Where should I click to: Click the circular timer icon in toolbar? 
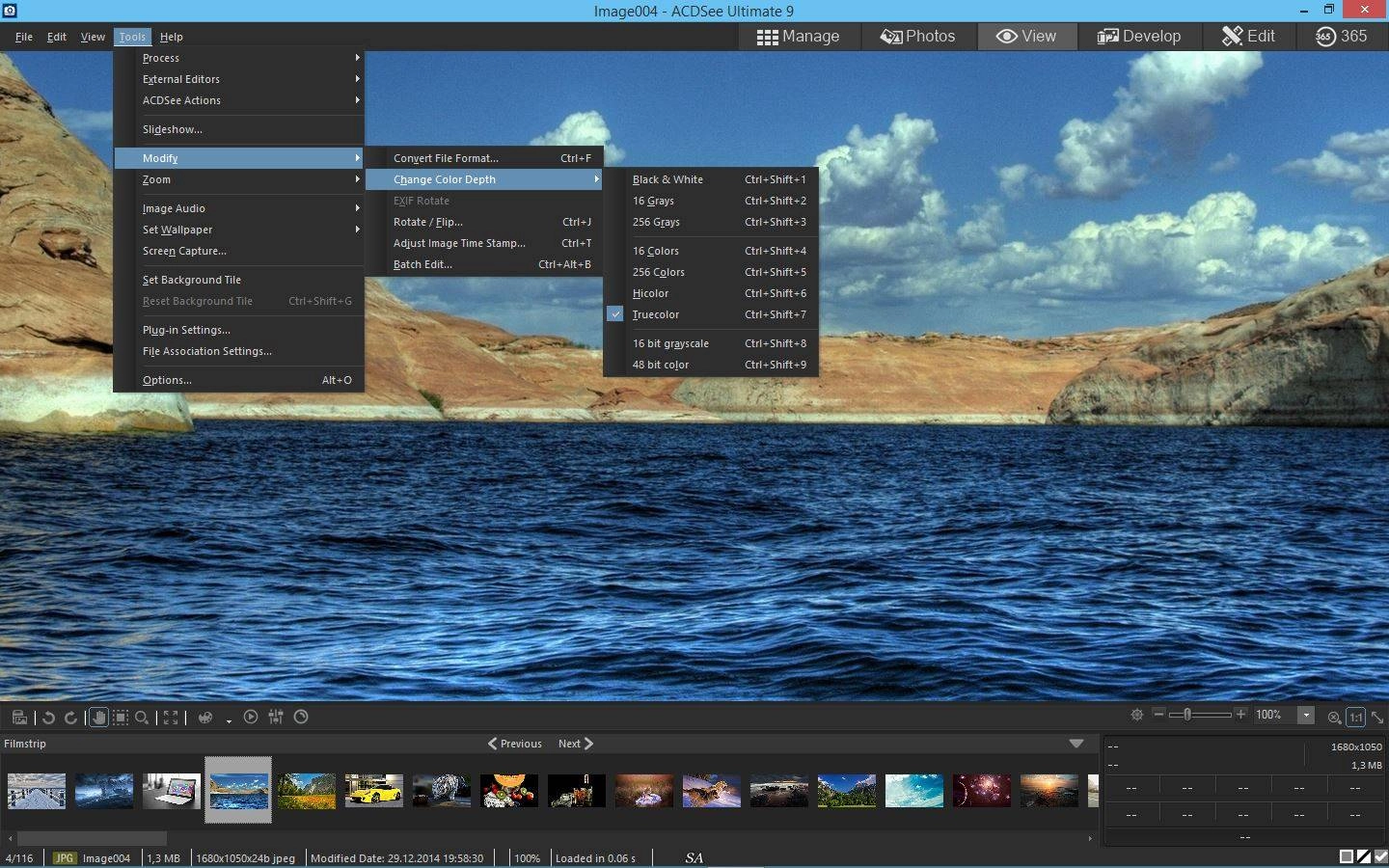click(x=301, y=717)
